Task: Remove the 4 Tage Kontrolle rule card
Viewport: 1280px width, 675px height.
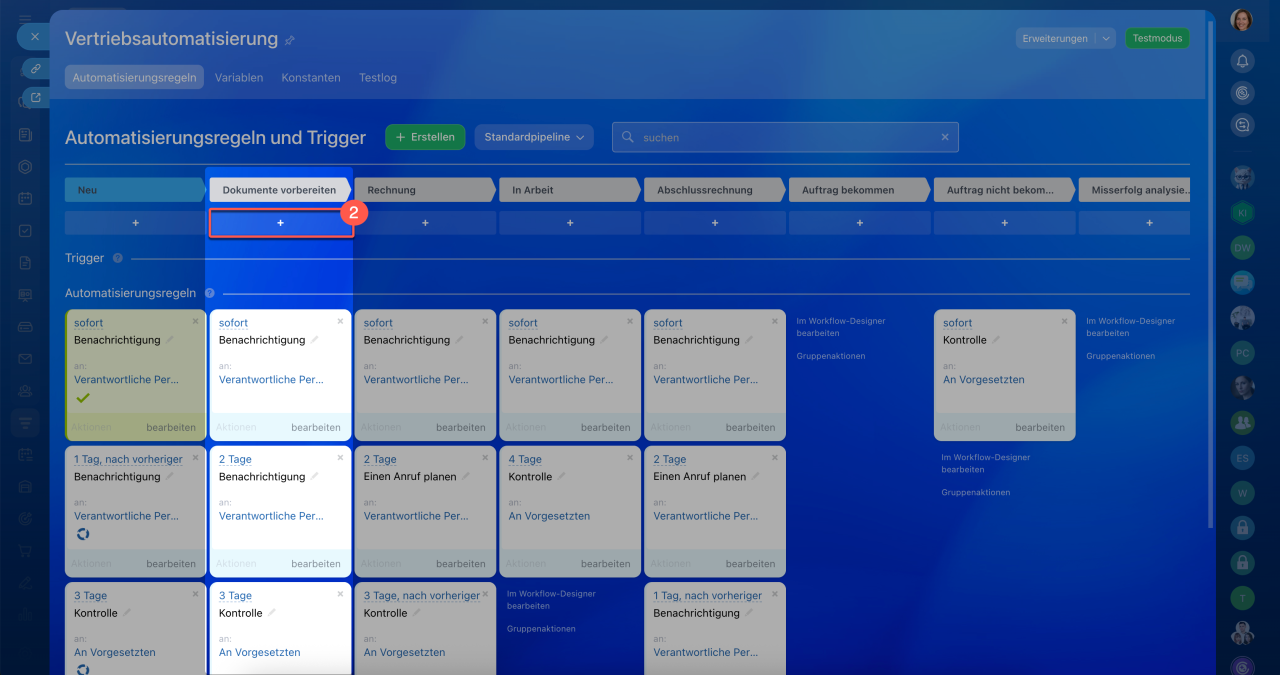Action: click(x=630, y=458)
